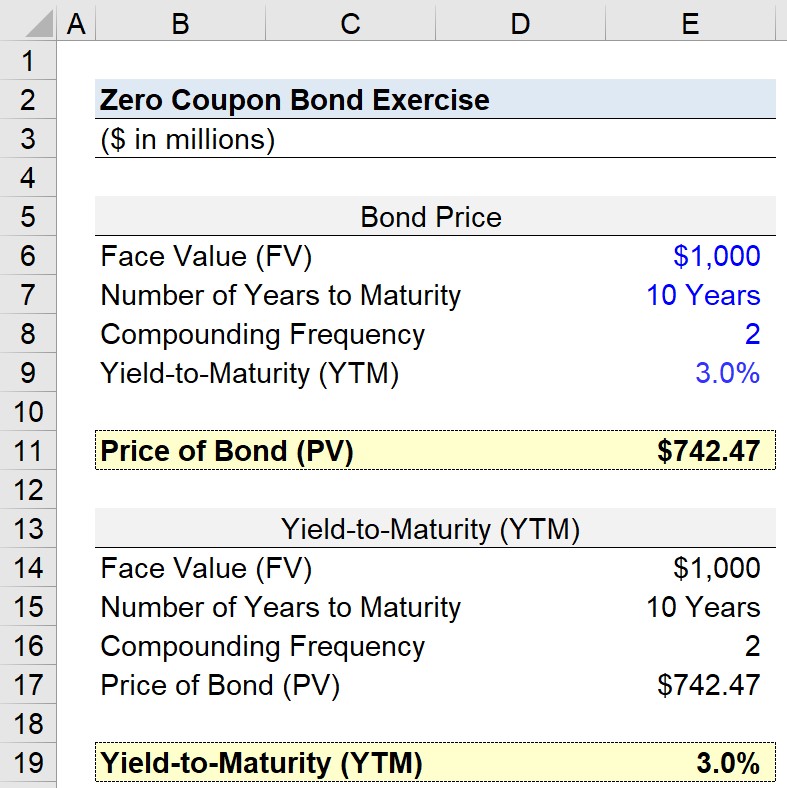Select row 11 header
787x788 pixels.
(x=28, y=450)
